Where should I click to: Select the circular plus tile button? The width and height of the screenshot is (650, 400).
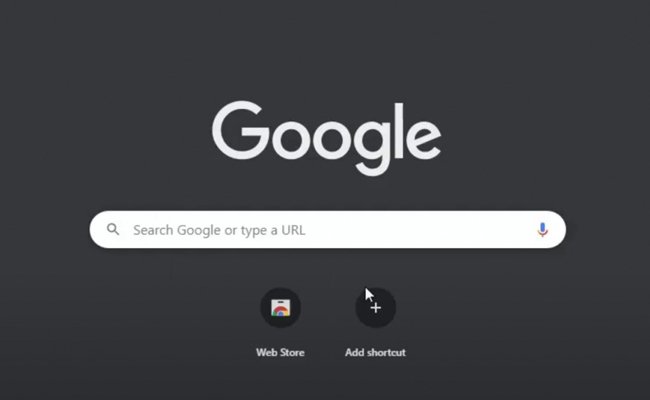pyautogui.click(x=376, y=308)
